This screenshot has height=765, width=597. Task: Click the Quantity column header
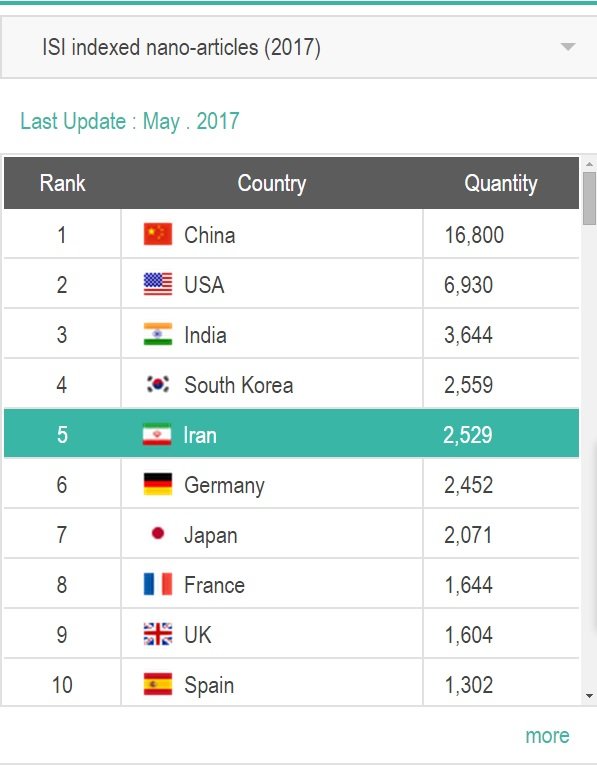pos(500,183)
